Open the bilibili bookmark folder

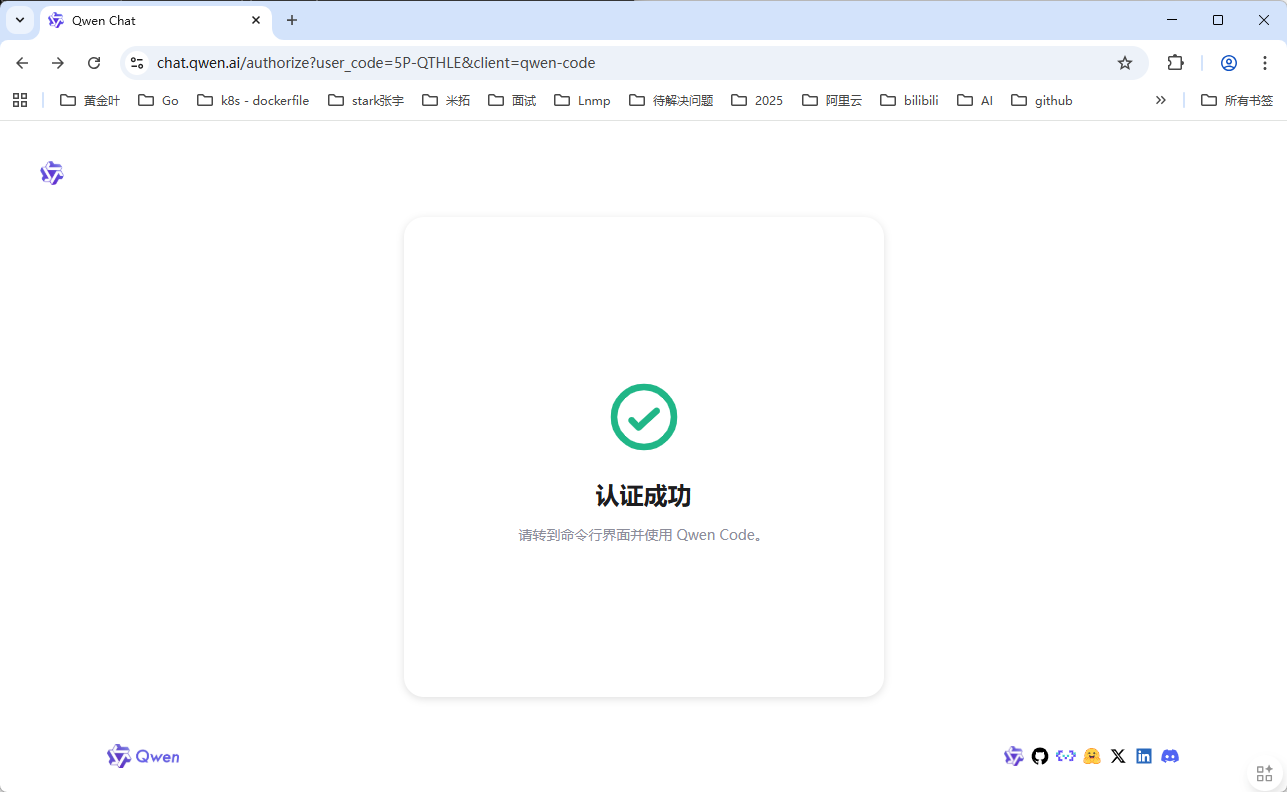coord(910,100)
